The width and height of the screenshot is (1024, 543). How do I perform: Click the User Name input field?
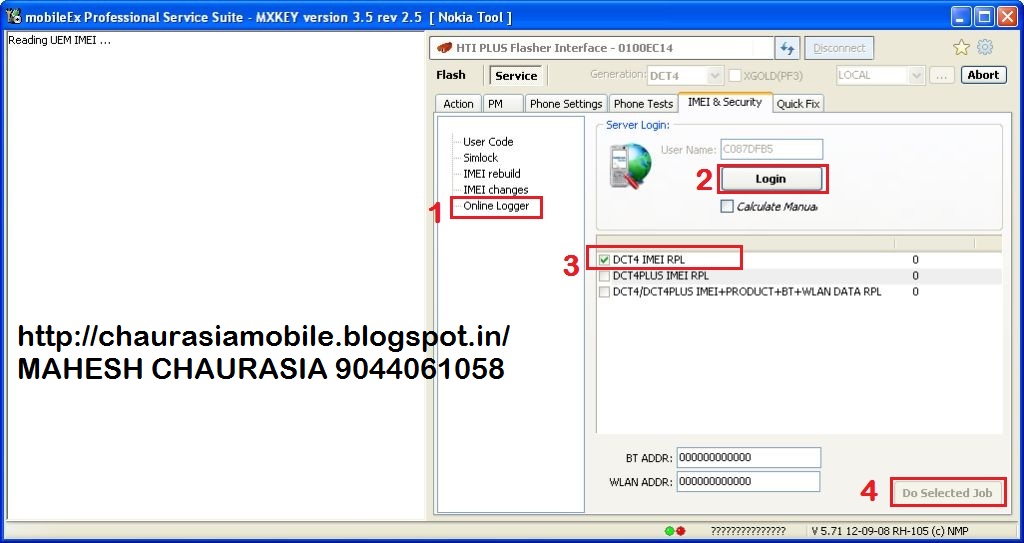(x=771, y=149)
